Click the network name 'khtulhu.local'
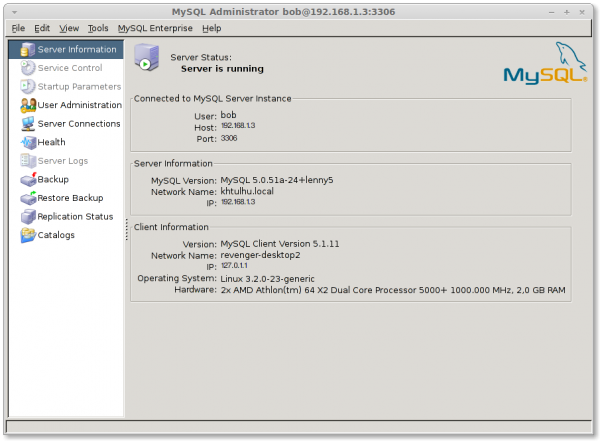The height and width of the screenshot is (441, 600). coord(247,191)
